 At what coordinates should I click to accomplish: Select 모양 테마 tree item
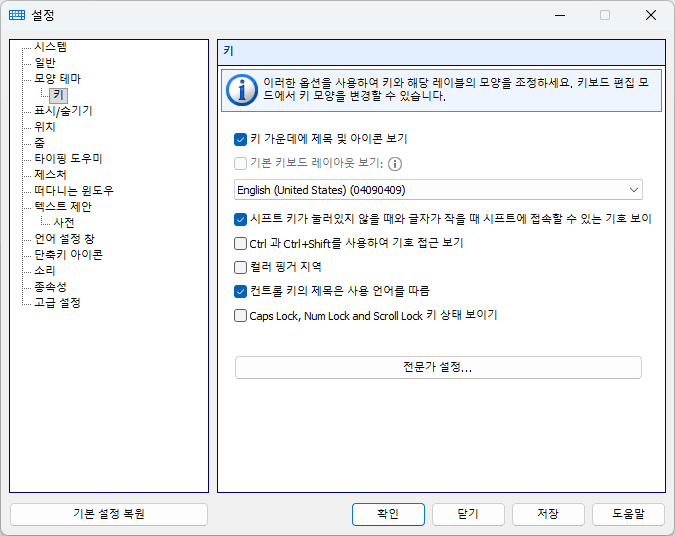point(58,79)
